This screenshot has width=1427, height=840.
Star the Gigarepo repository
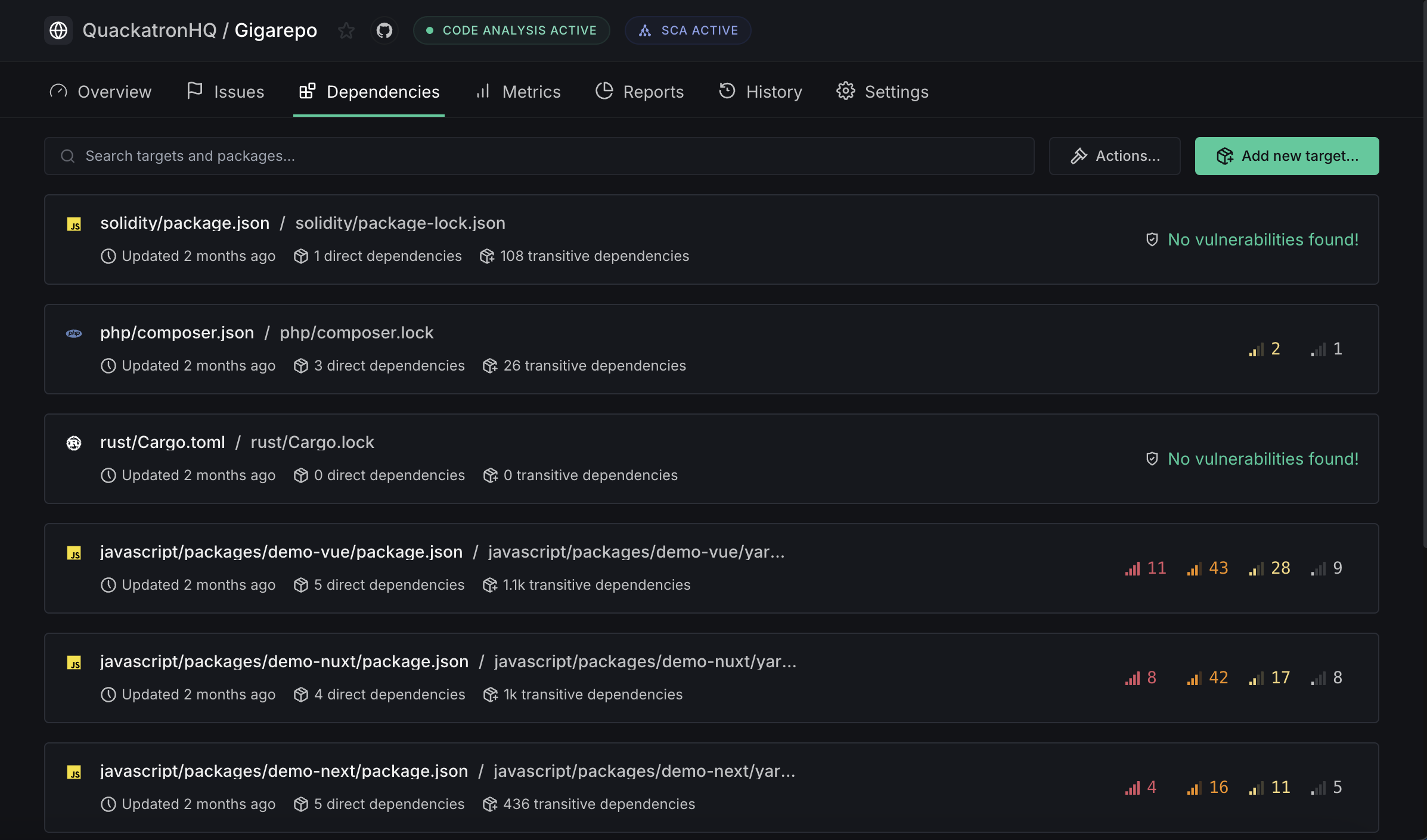tap(346, 30)
